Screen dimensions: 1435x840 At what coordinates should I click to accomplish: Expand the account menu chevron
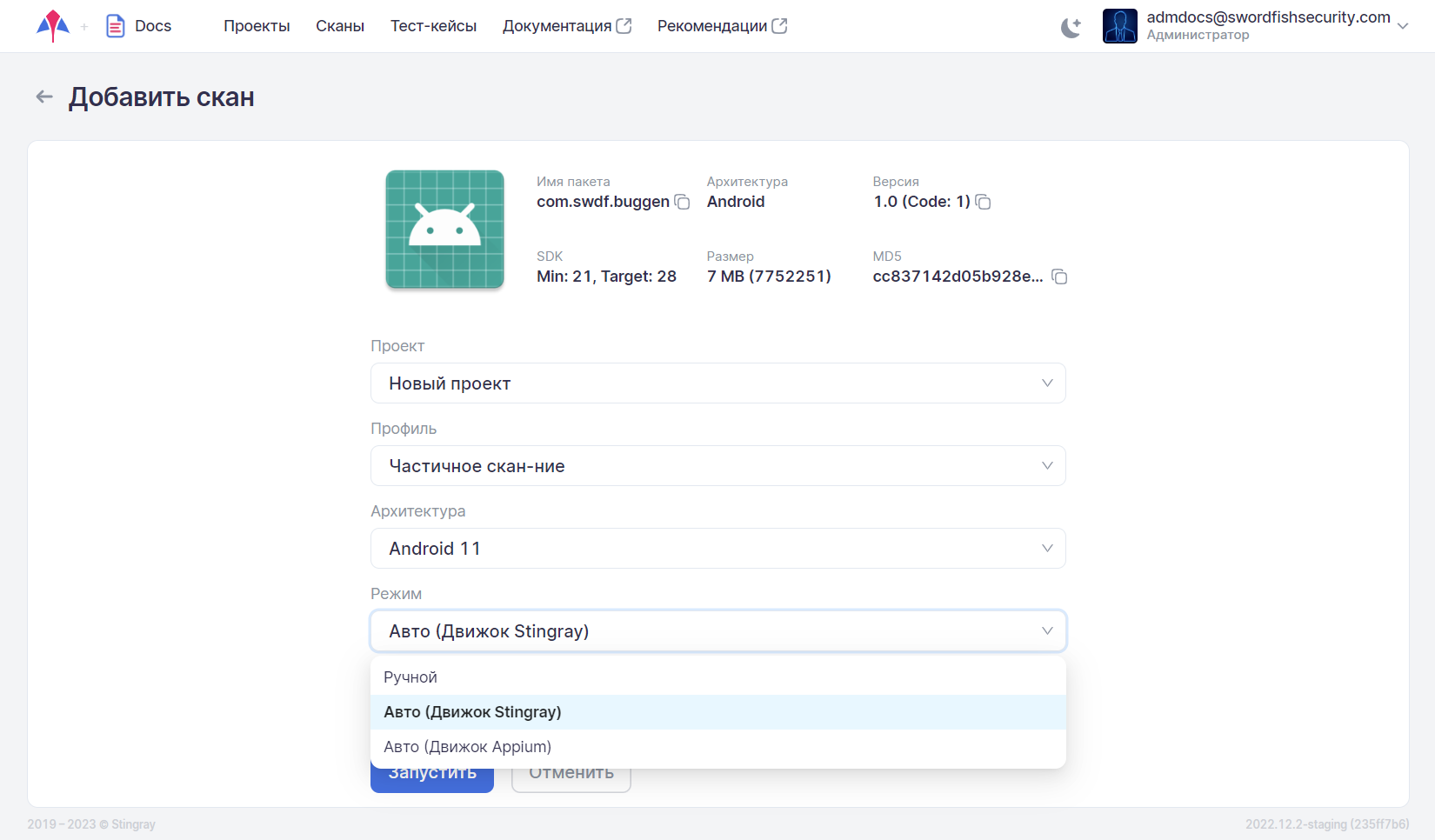pyautogui.click(x=1402, y=26)
